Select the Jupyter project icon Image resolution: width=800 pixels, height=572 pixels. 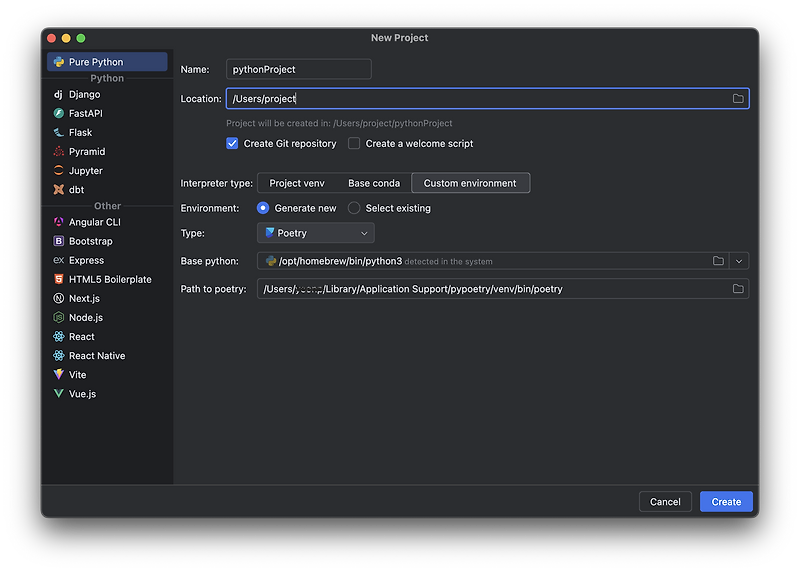(59, 171)
